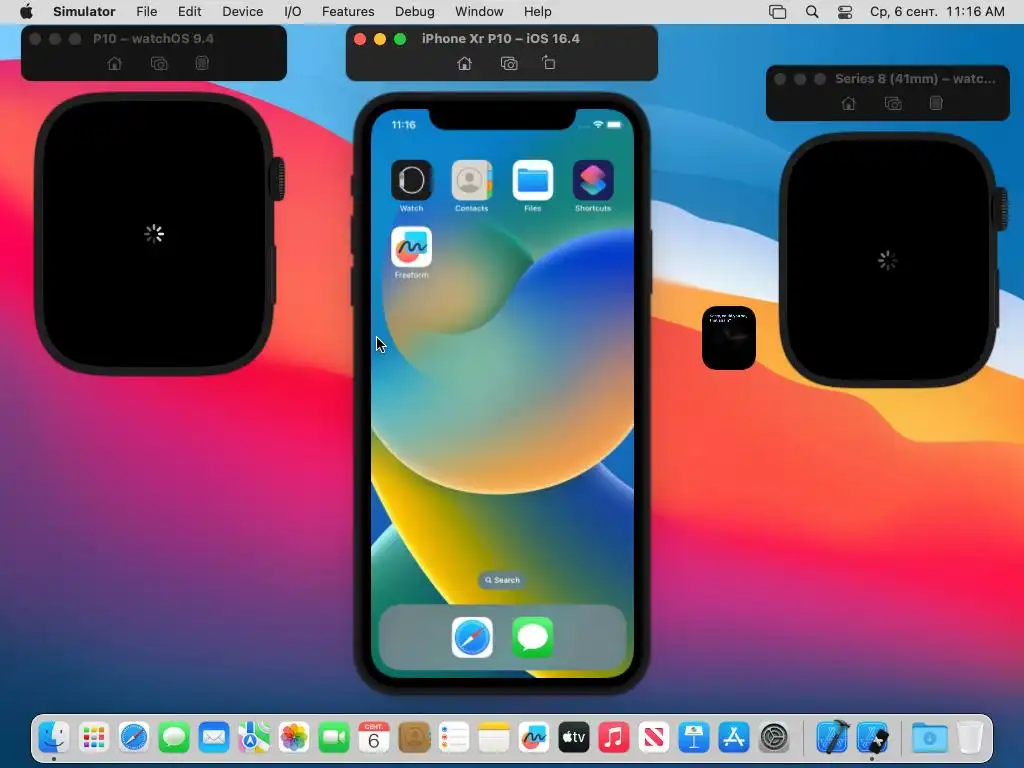Open Xcode from the Dock
This screenshot has width=1024, height=768.
[833, 738]
